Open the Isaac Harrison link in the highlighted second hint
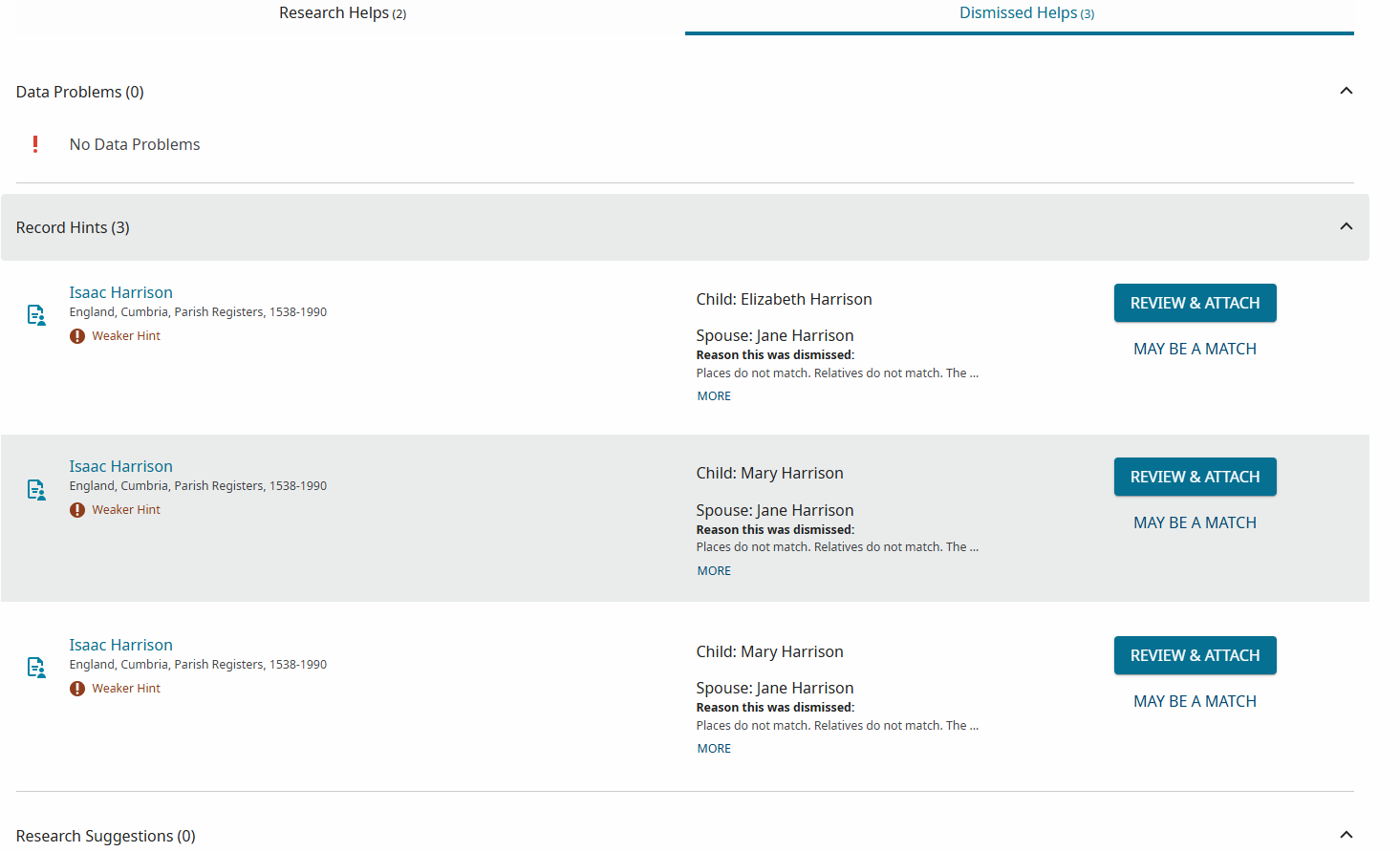This screenshot has width=1400, height=852. (120, 466)
